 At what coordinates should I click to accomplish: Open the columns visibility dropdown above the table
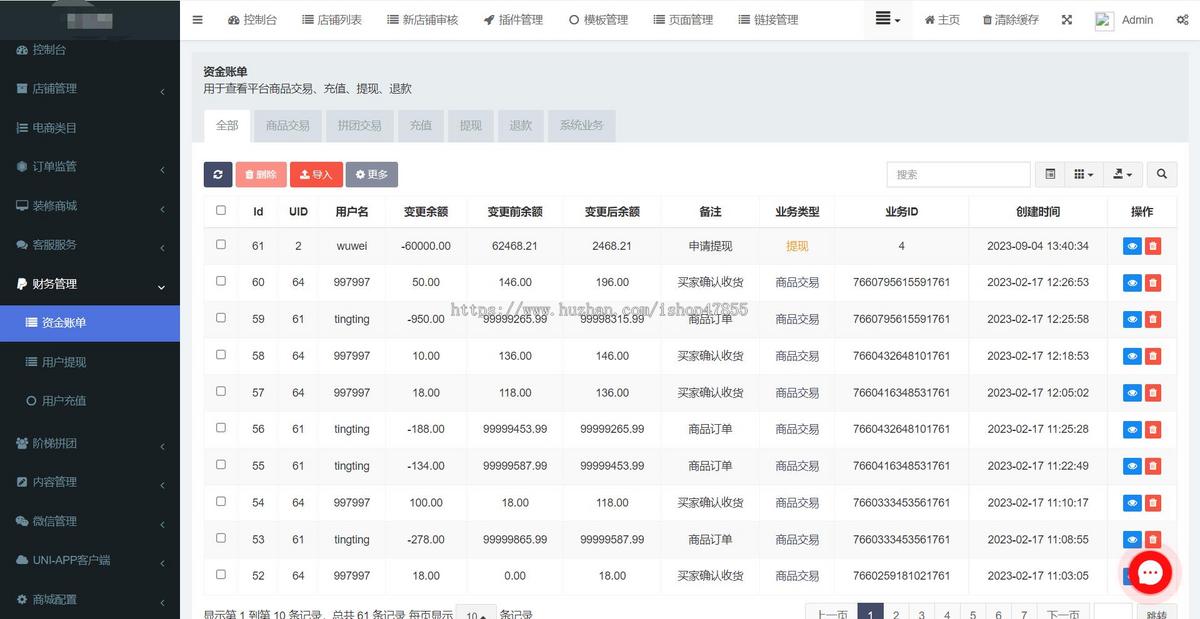[1083, 174]
